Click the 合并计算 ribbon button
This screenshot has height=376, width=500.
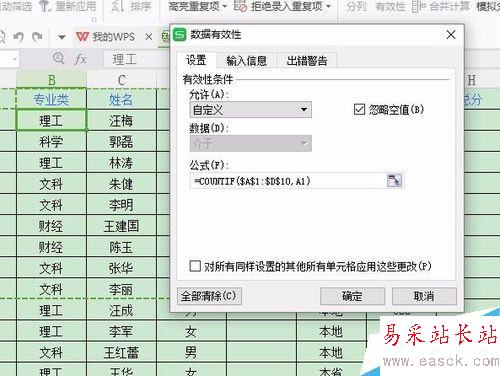(440, 6)
